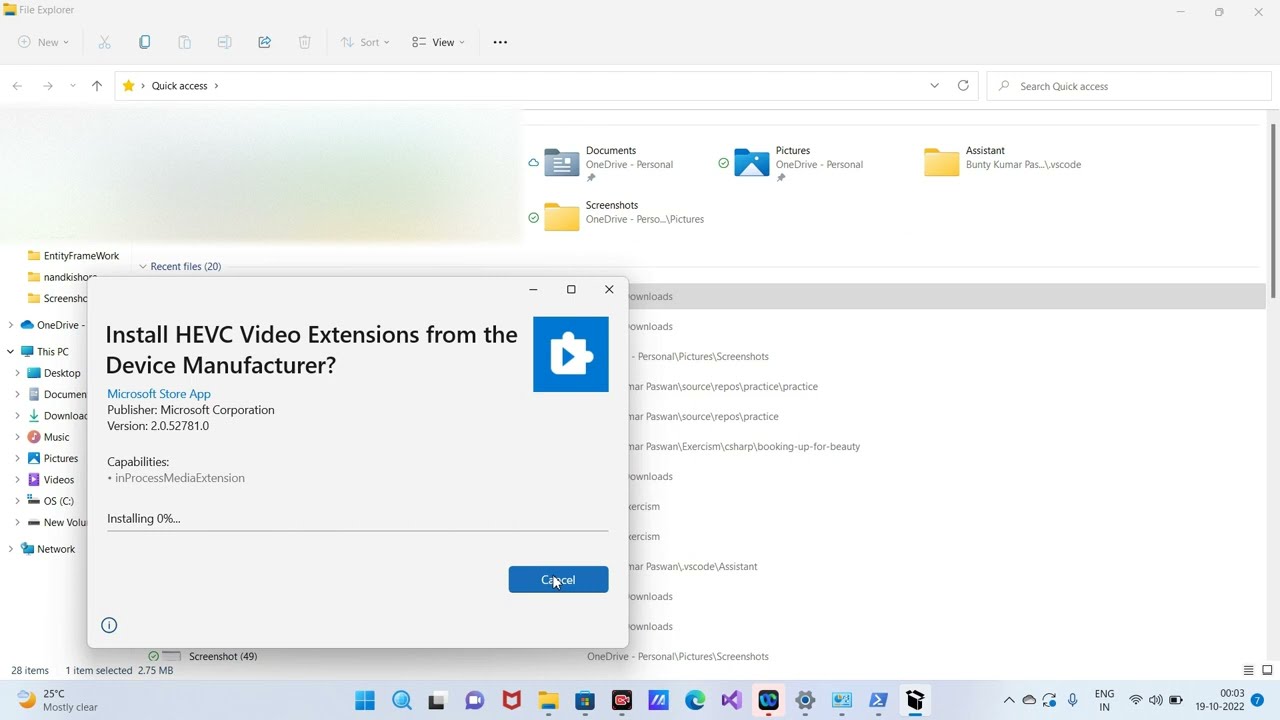The height and width of the screenshot is (720, 1280).
Task: Open the Windows Start menu
Action: coord(365,701)
